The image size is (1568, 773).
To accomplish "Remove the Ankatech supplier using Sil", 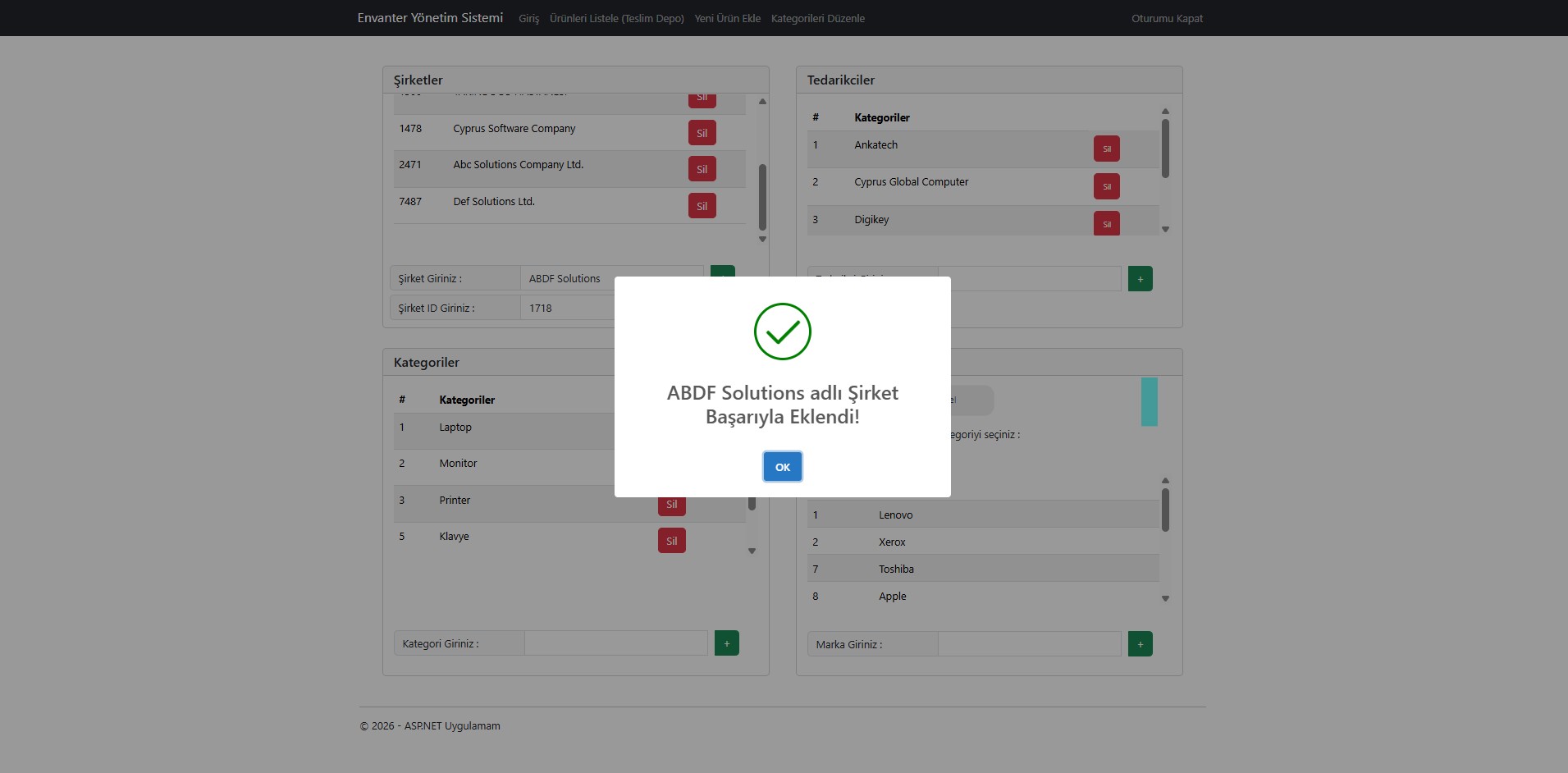I will 1106,149.
